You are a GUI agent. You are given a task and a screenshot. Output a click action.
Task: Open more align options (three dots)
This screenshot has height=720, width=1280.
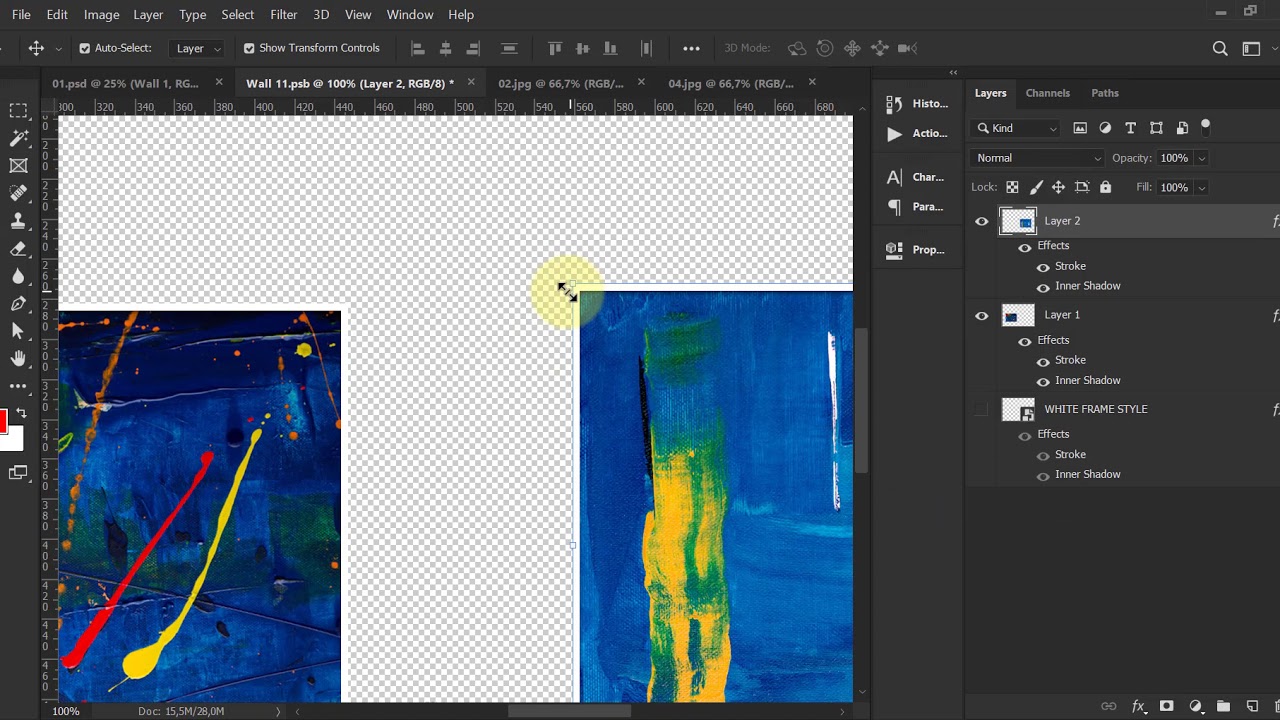[x=691, y=48]
